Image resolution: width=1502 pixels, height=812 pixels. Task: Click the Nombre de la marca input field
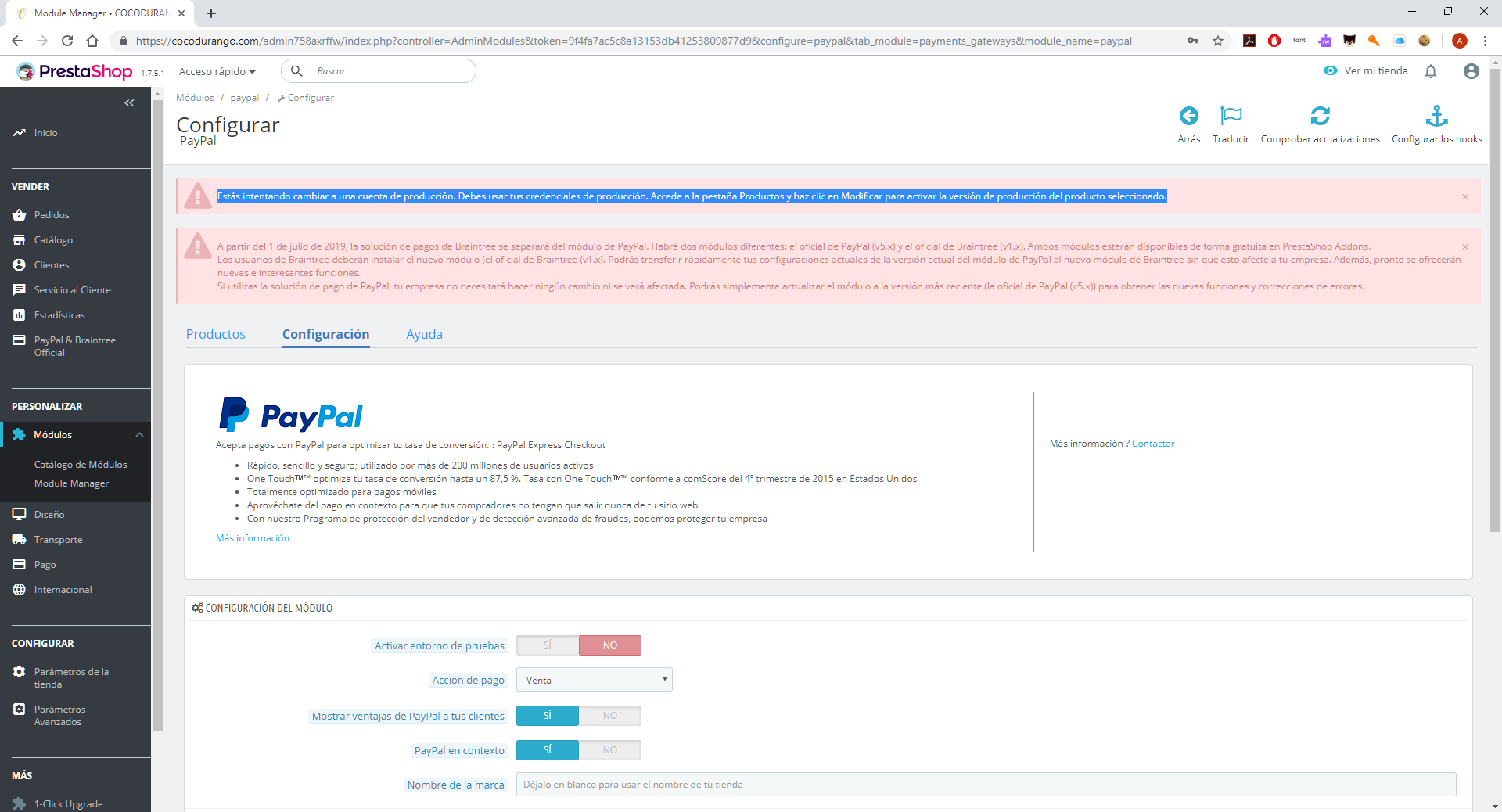986,785
